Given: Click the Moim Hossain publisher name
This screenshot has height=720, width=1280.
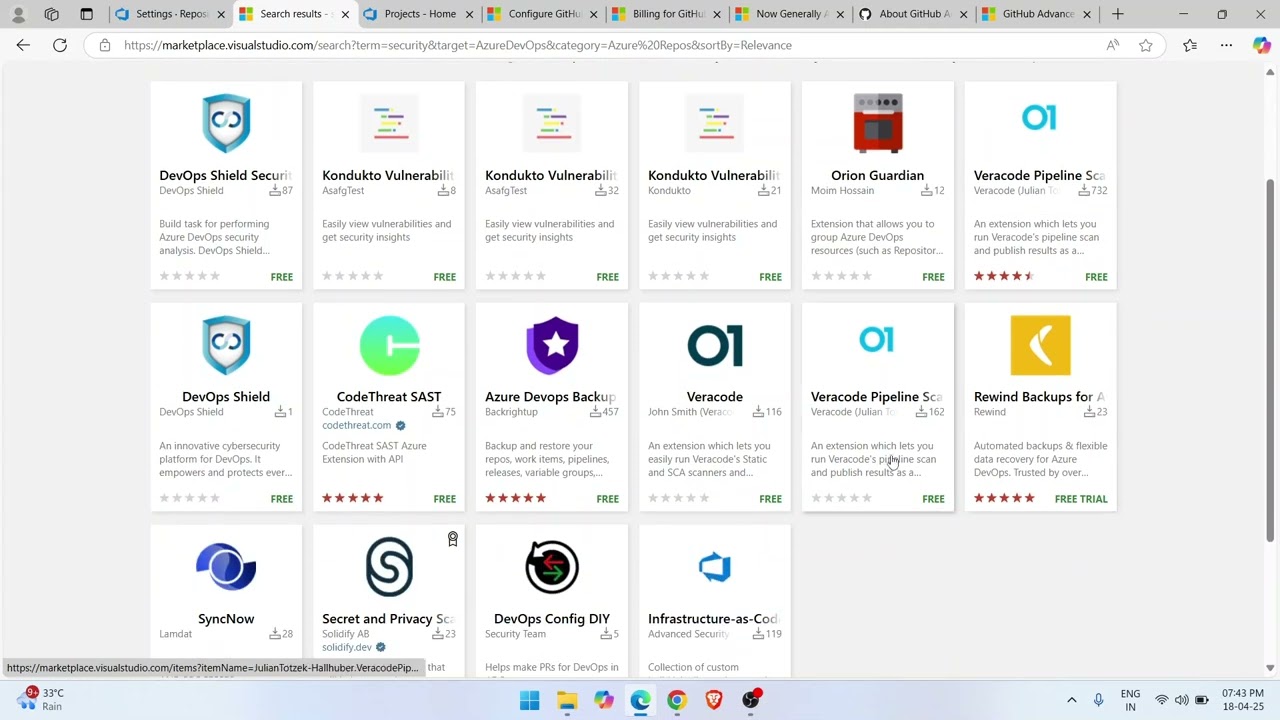Looking at the screenshot, I should [x=842, y=190].
